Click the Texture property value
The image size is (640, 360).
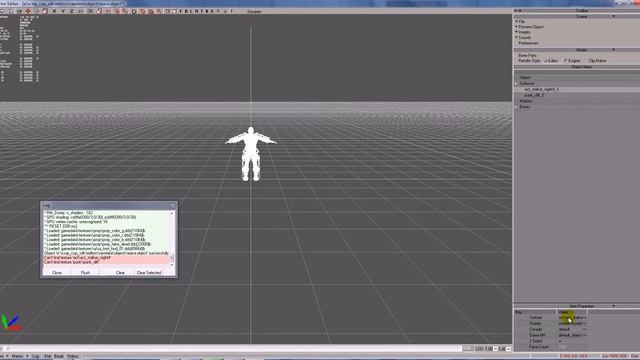click(x=572, y=318)
